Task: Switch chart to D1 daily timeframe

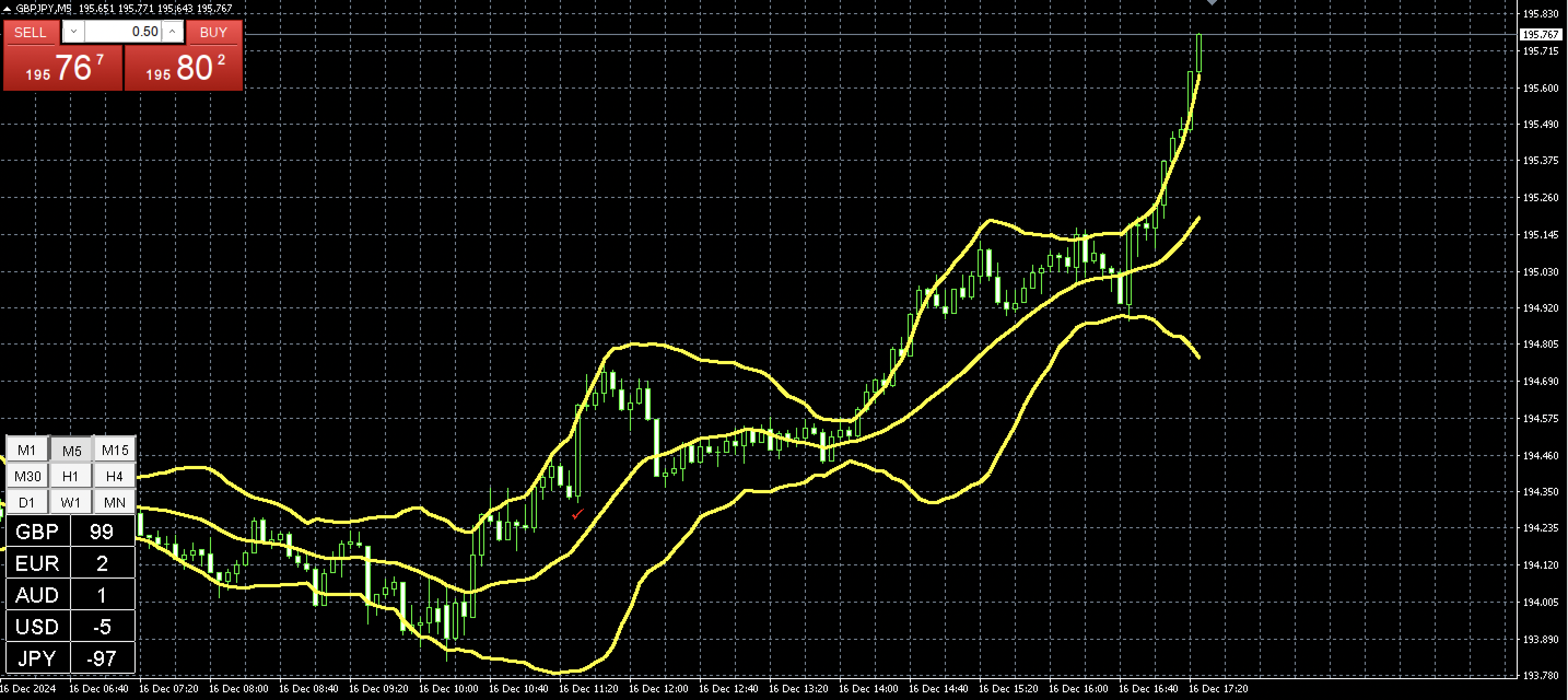Action: click(x=27, y=502)
